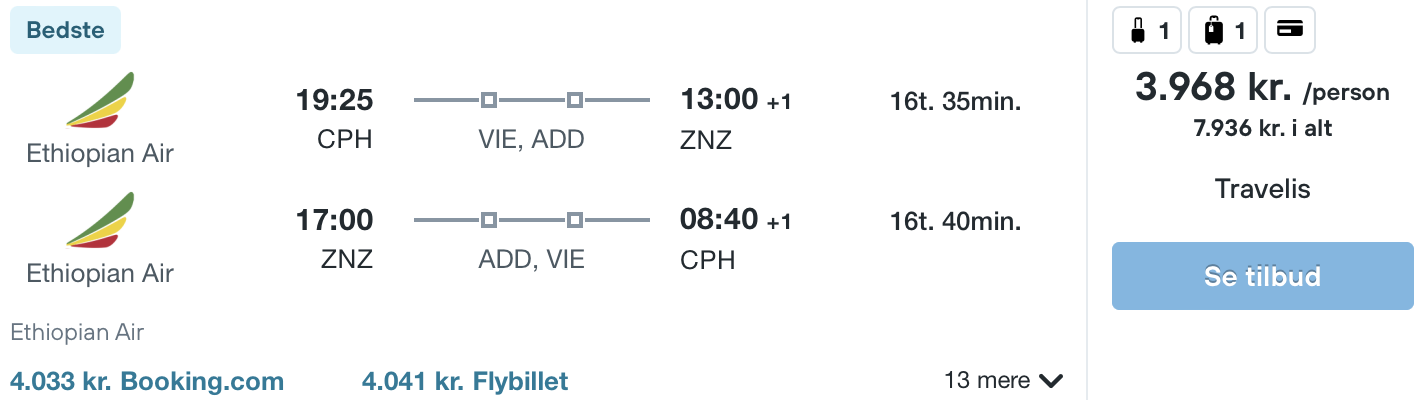Click the Bedste badge label
The image size is (1424, 400).
click(65, 30)
